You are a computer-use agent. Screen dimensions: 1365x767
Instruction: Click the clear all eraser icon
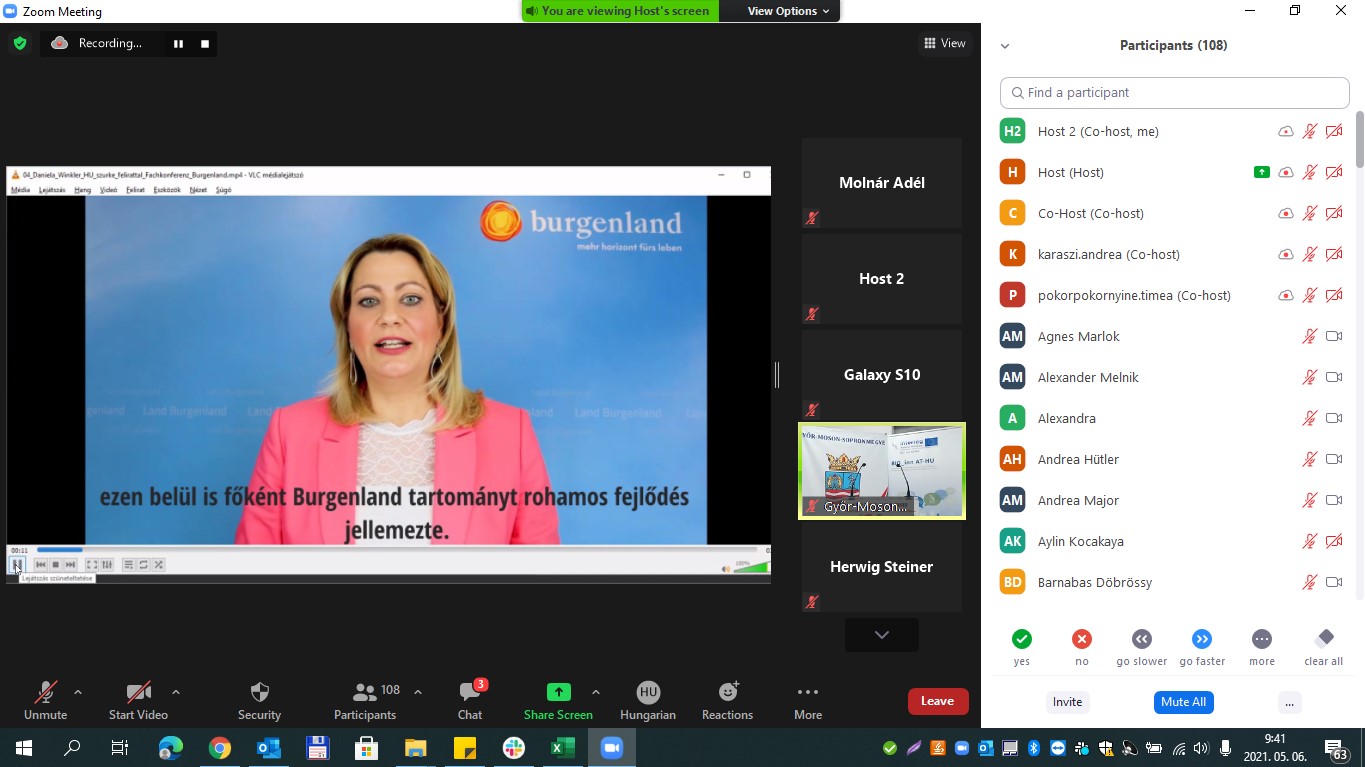click(x=1324, y=638)
